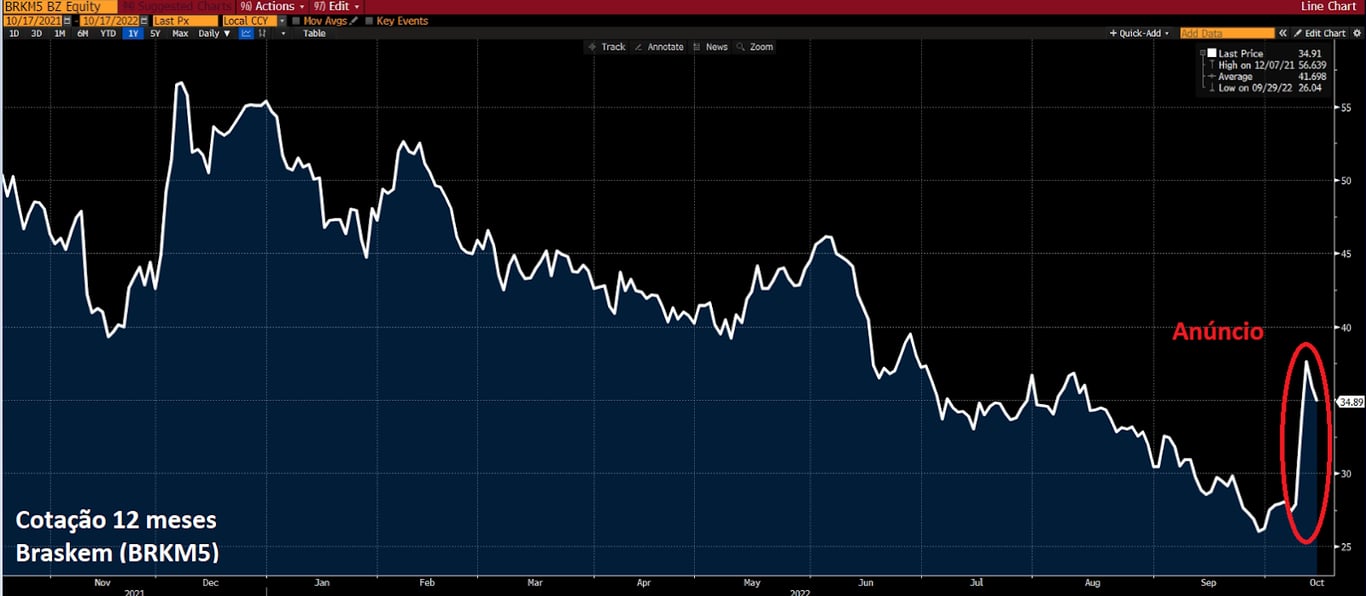Open the Daily periodicity dropdown
Image resolution: width=1366 pixels, height=596 pixels.
pos(214,33)
